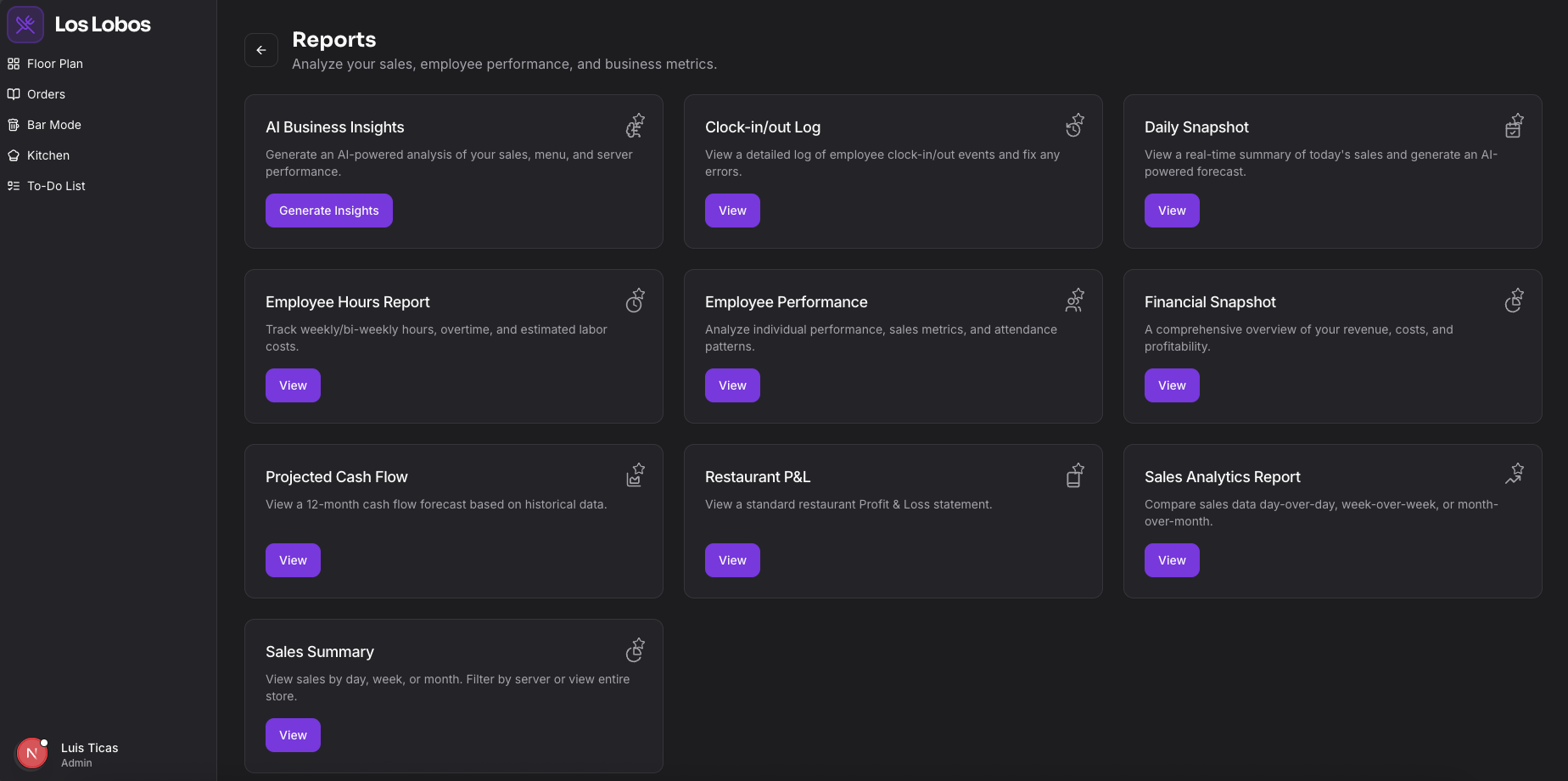Click the AI Business Insights sparkle icon
1568x781 pixels.
point(635,125)
